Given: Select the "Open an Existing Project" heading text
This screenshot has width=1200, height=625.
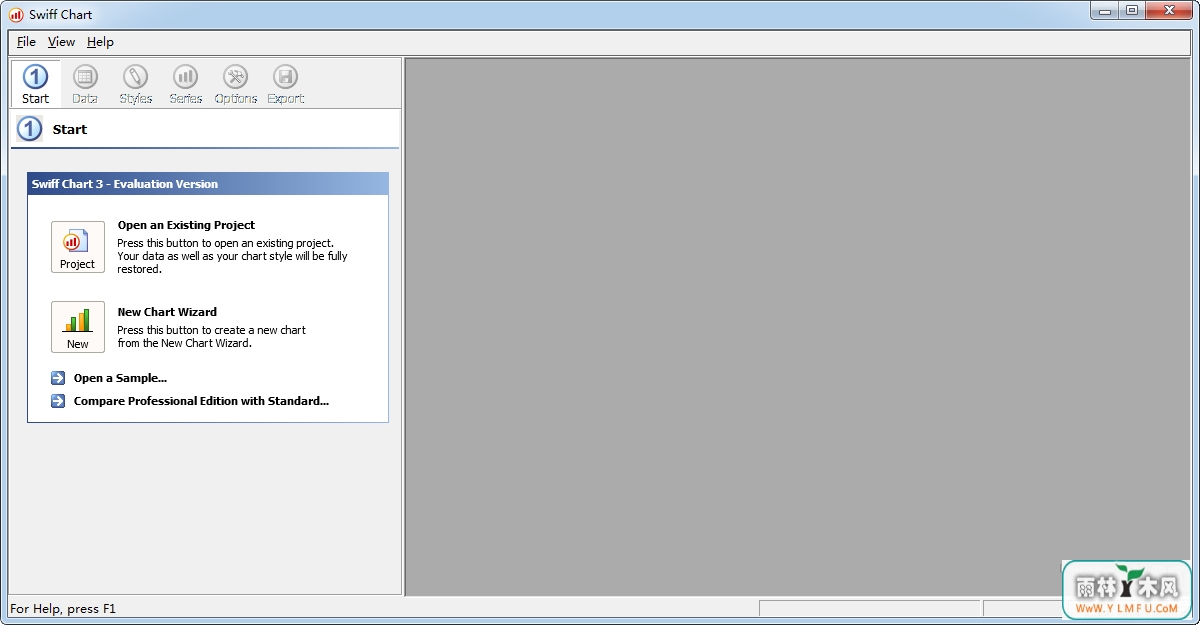Looking at the screenshot, I should coord(186,225).
